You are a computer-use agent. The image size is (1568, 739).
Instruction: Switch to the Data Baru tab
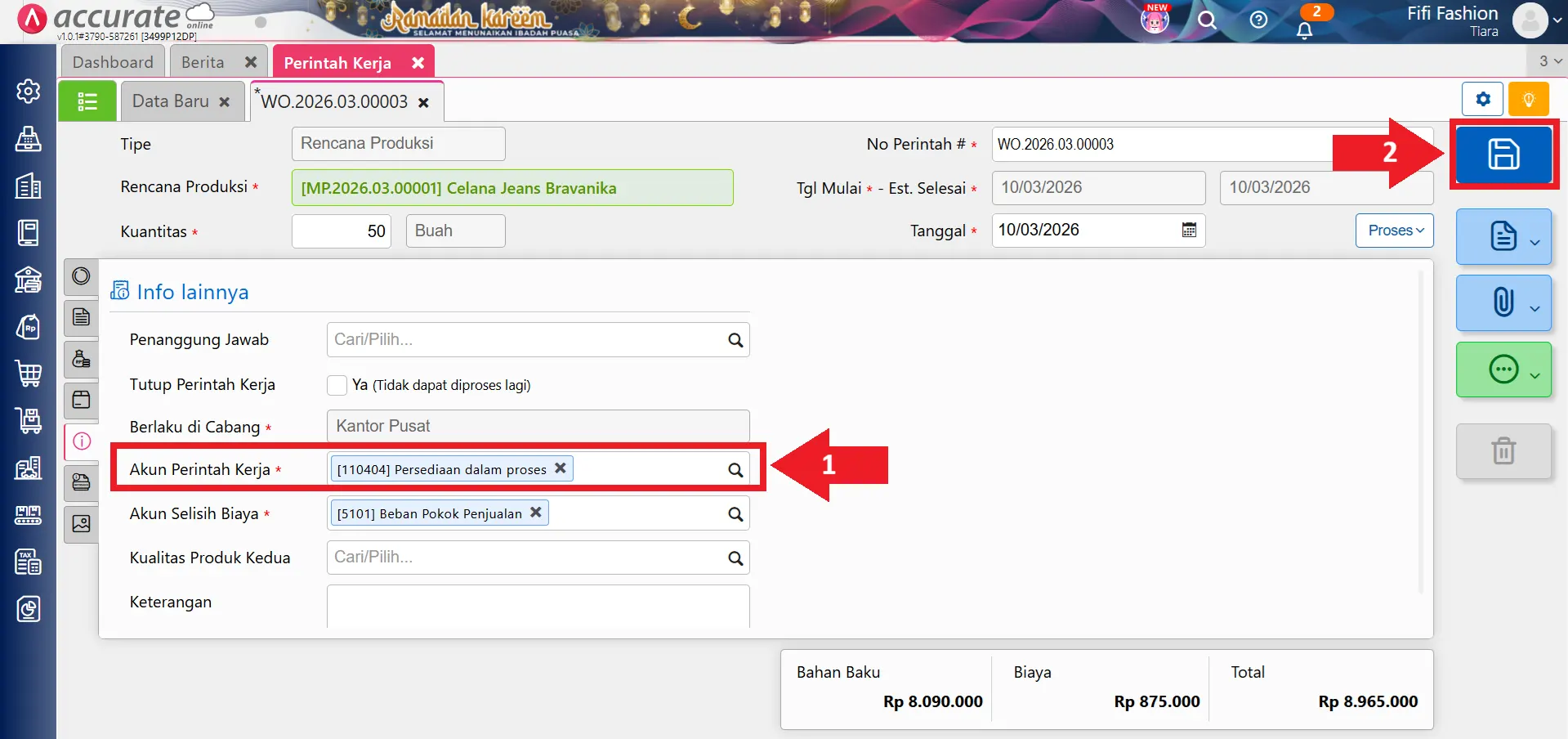(x=171, y=101)
